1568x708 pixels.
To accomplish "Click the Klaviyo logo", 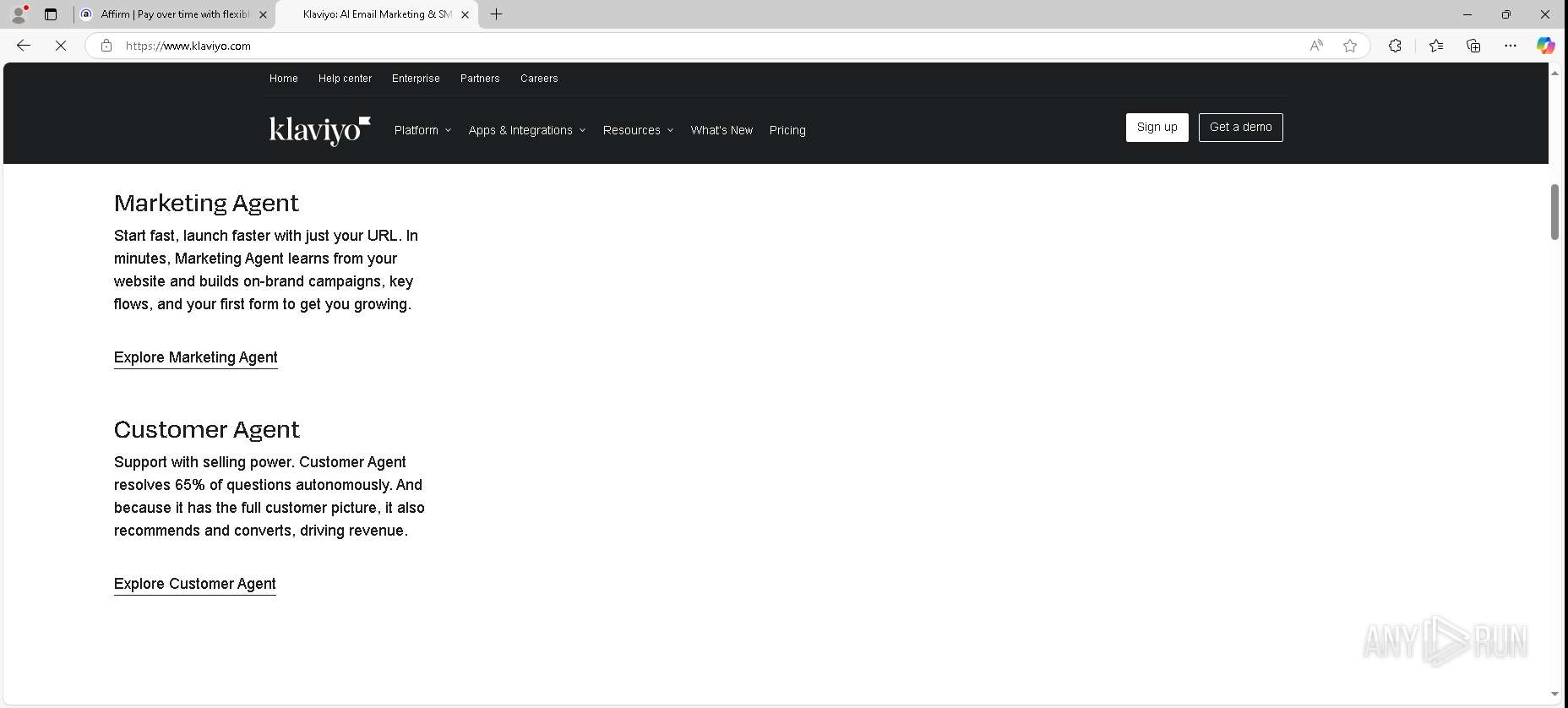I will pyautogui.click(x=319, y=130).
